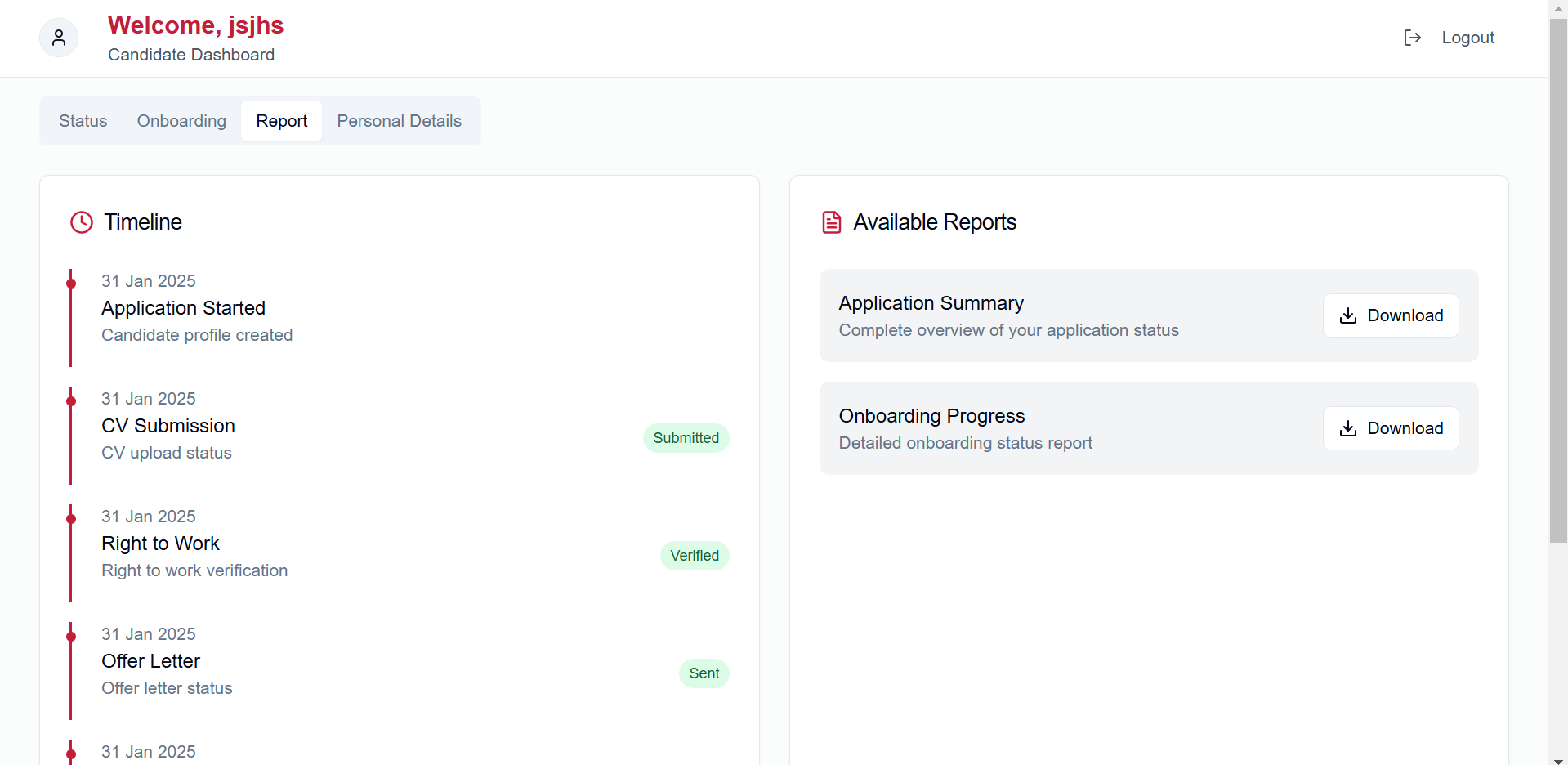This screenshot has width=1568, height=765.
Task: Click the "Offer letter status" text
Action: coord(167,688)
